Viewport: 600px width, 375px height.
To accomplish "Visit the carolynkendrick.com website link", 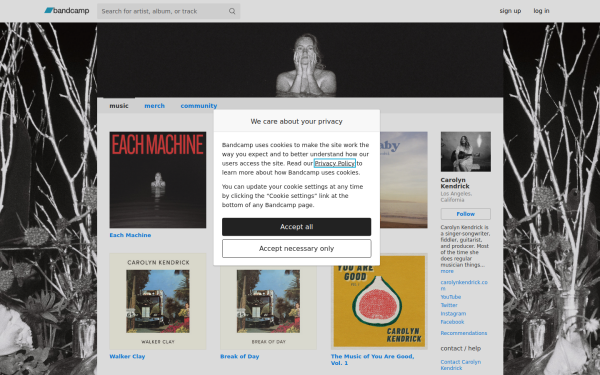I will pyautogui.click(x=464, y=285).
